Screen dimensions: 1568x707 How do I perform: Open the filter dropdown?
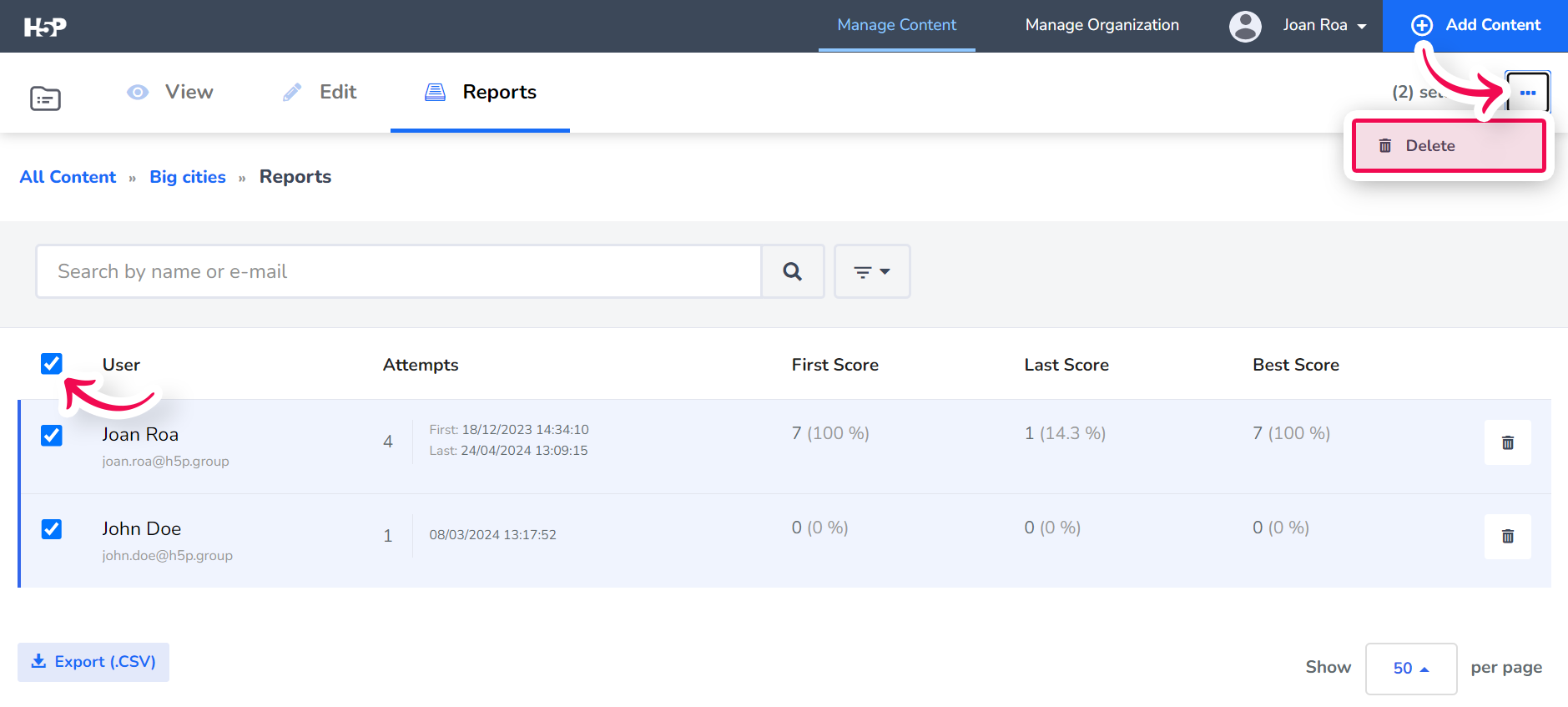click(x=872, y=271)
